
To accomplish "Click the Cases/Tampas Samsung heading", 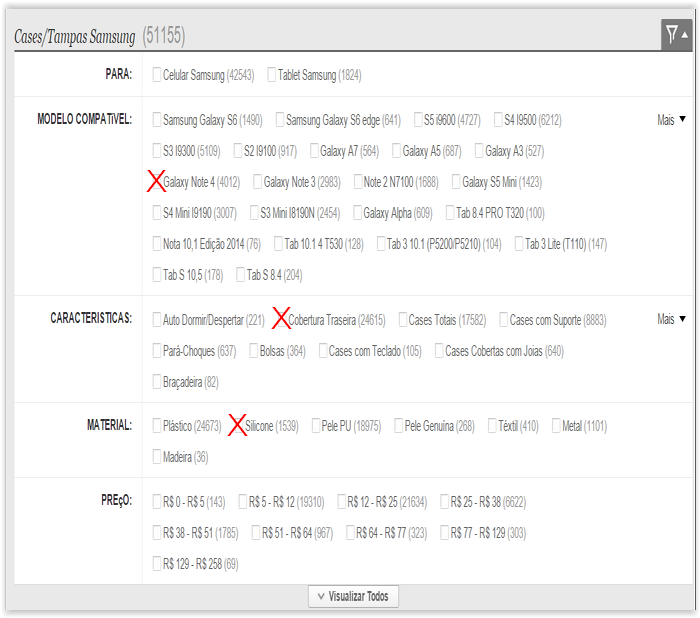I will [x=75, y=37].
